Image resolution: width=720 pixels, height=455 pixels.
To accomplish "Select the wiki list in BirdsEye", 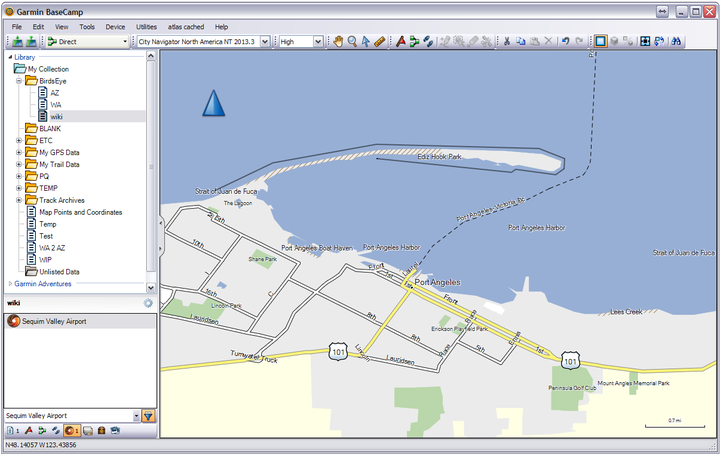I will pos(56,117).
